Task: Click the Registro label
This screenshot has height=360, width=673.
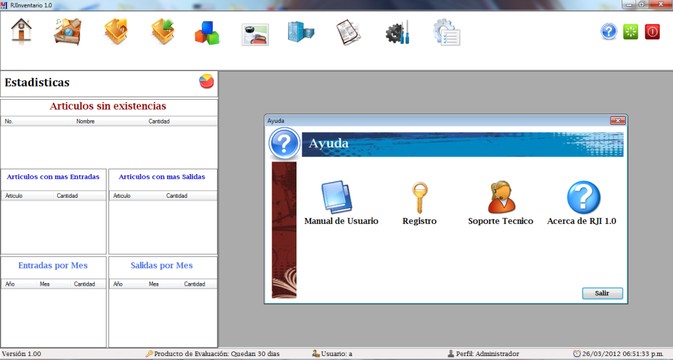Action: click(x=419, y=221)
